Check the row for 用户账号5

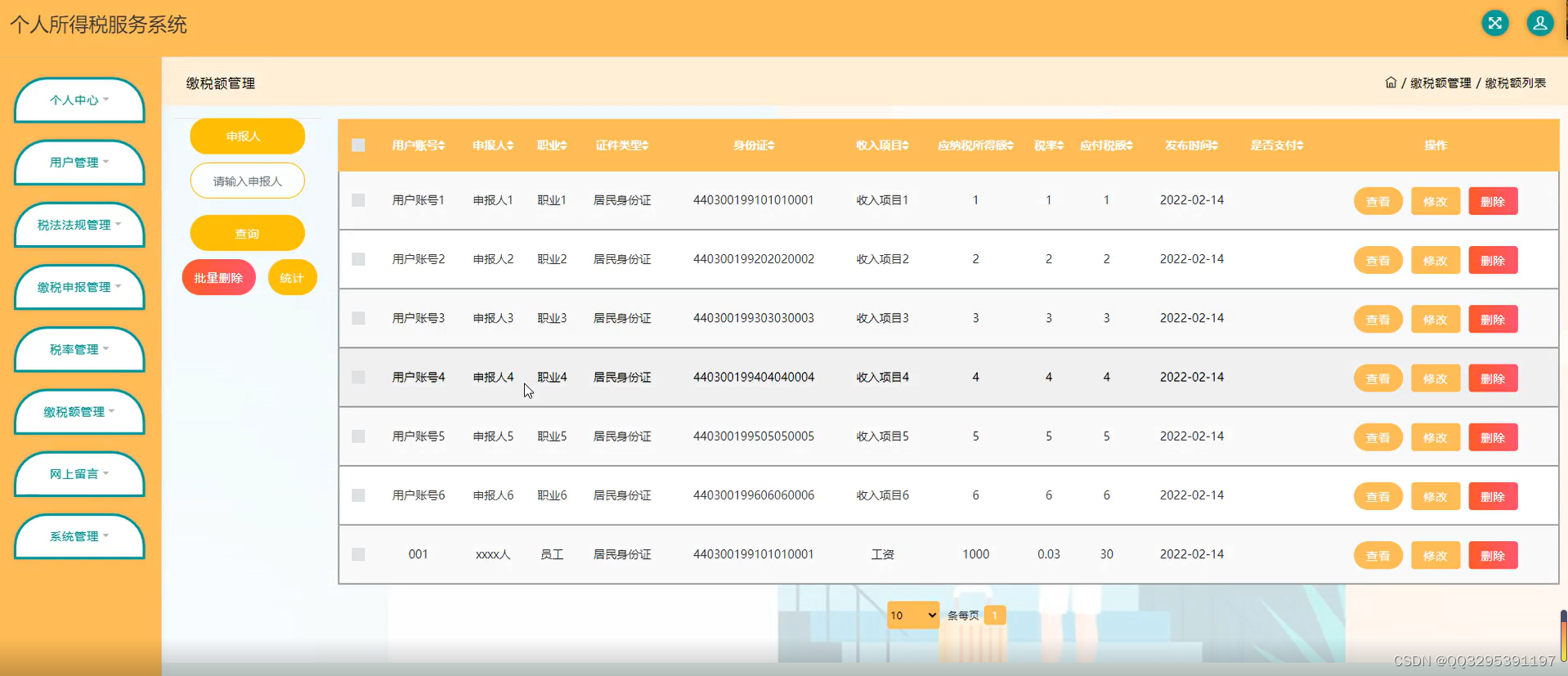click(x=358, y=436)
